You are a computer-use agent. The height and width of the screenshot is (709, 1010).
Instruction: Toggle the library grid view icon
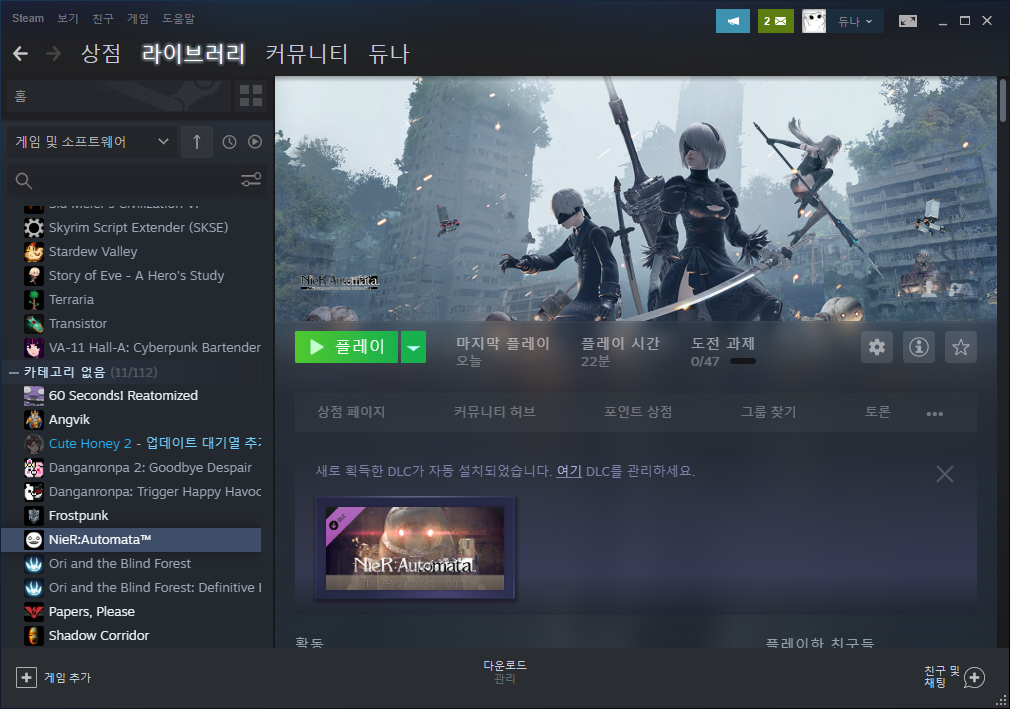point(251,96)
